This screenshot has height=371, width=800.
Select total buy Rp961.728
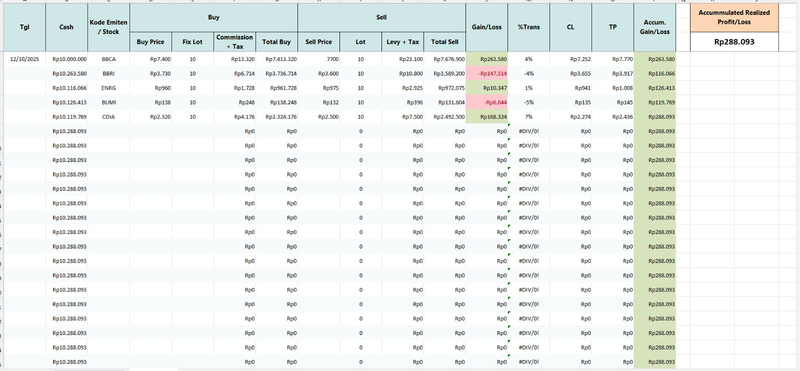tap(277, 88)
